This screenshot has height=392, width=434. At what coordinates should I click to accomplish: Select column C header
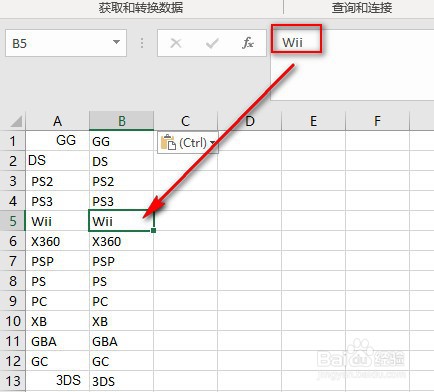(186, 121)
